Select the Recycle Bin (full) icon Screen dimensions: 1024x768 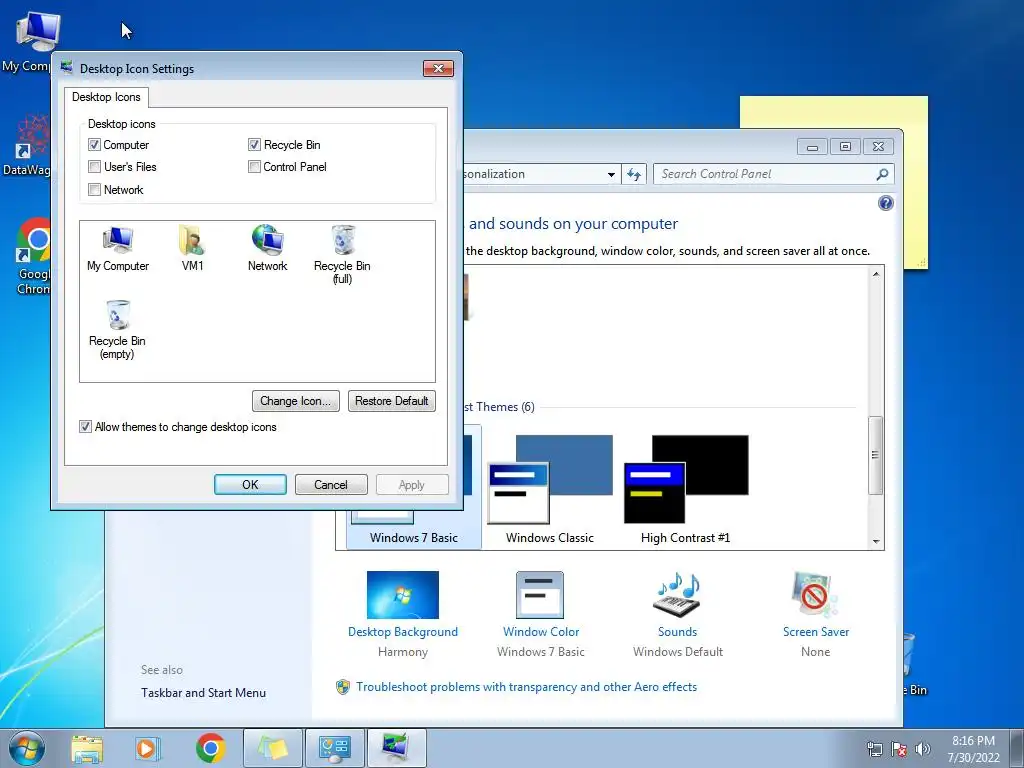(342, 255)
